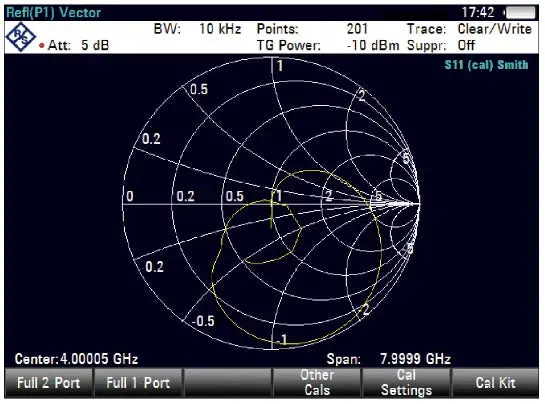Click the Refl(P1) Vector title text
The height and width of the screenshot is (404, 545).
click(54, 13)
